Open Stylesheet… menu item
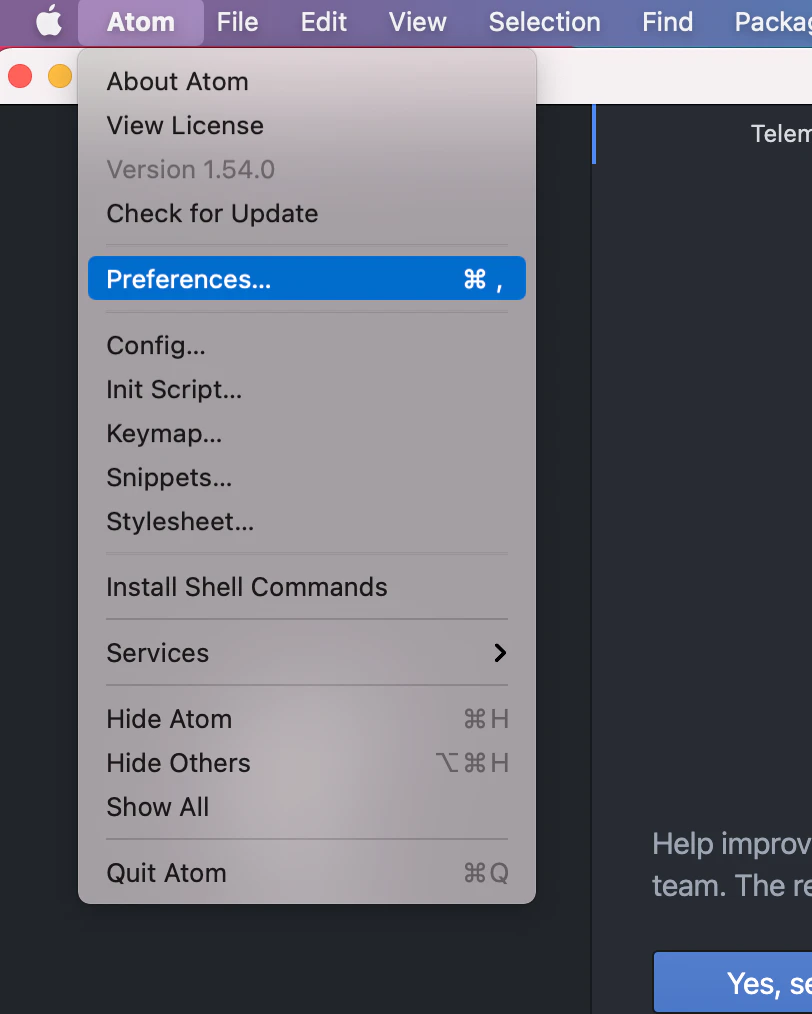812x1014 pixels. point(307,521)
